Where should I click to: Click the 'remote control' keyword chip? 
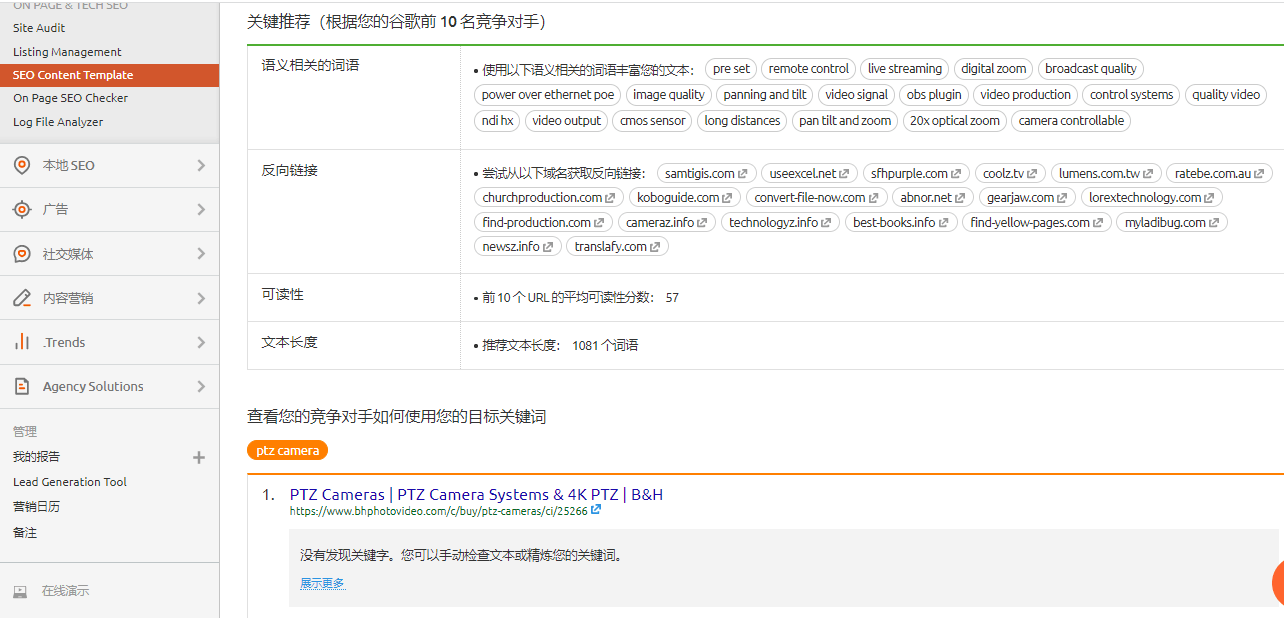(x=808, y=69)
